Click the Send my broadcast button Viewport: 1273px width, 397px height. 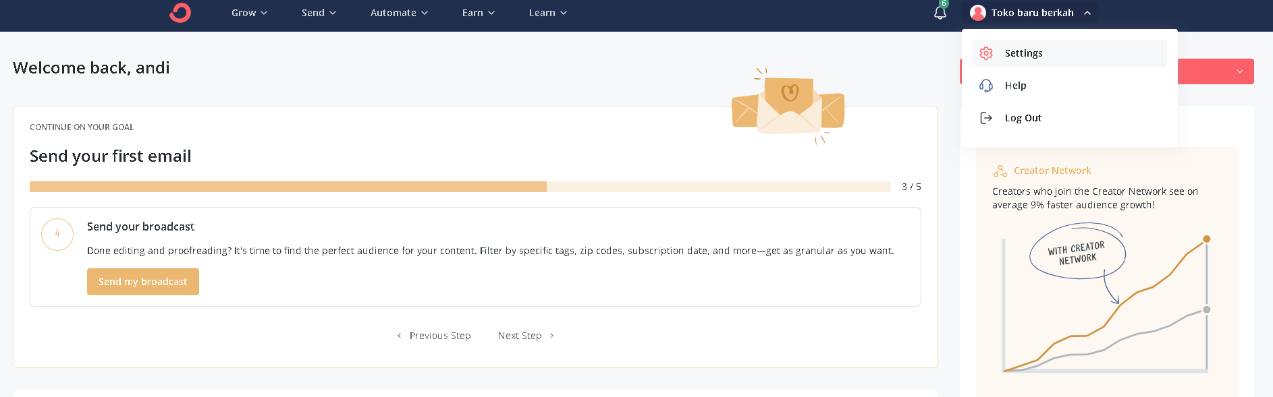click(x=143, y=282)
